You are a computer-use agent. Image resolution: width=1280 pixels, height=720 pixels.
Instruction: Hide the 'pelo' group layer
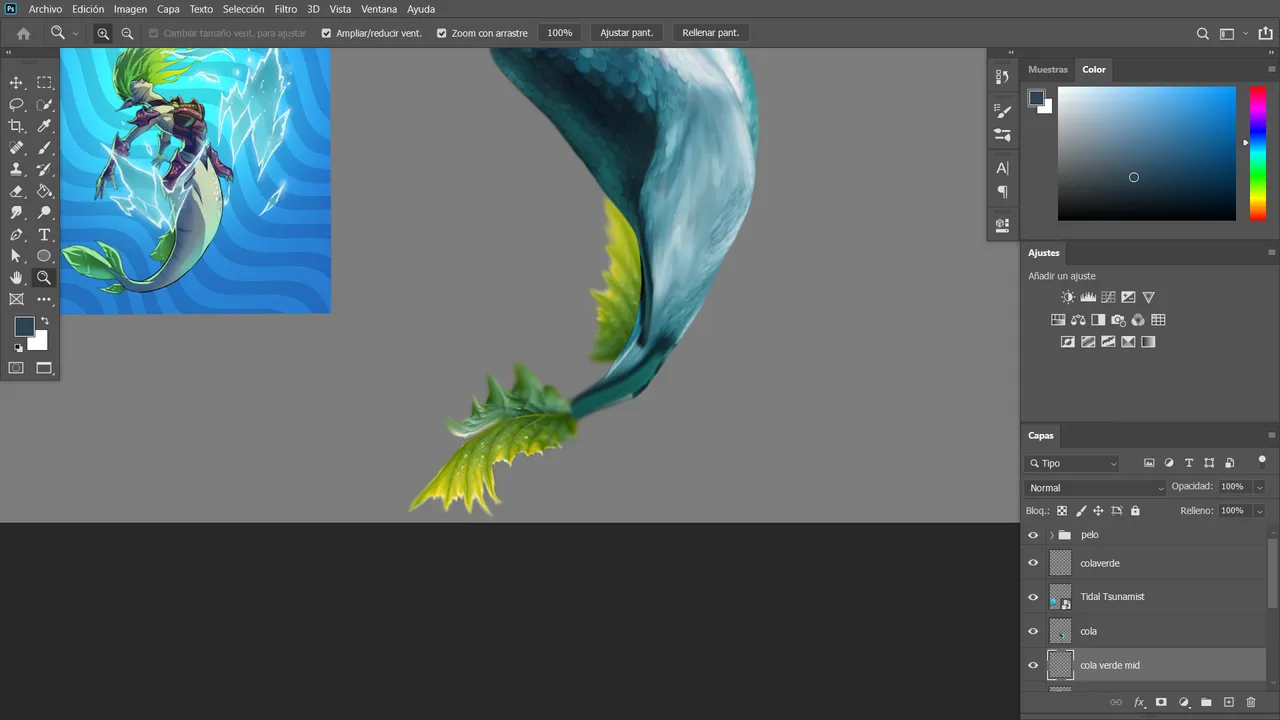[1033, 535]
